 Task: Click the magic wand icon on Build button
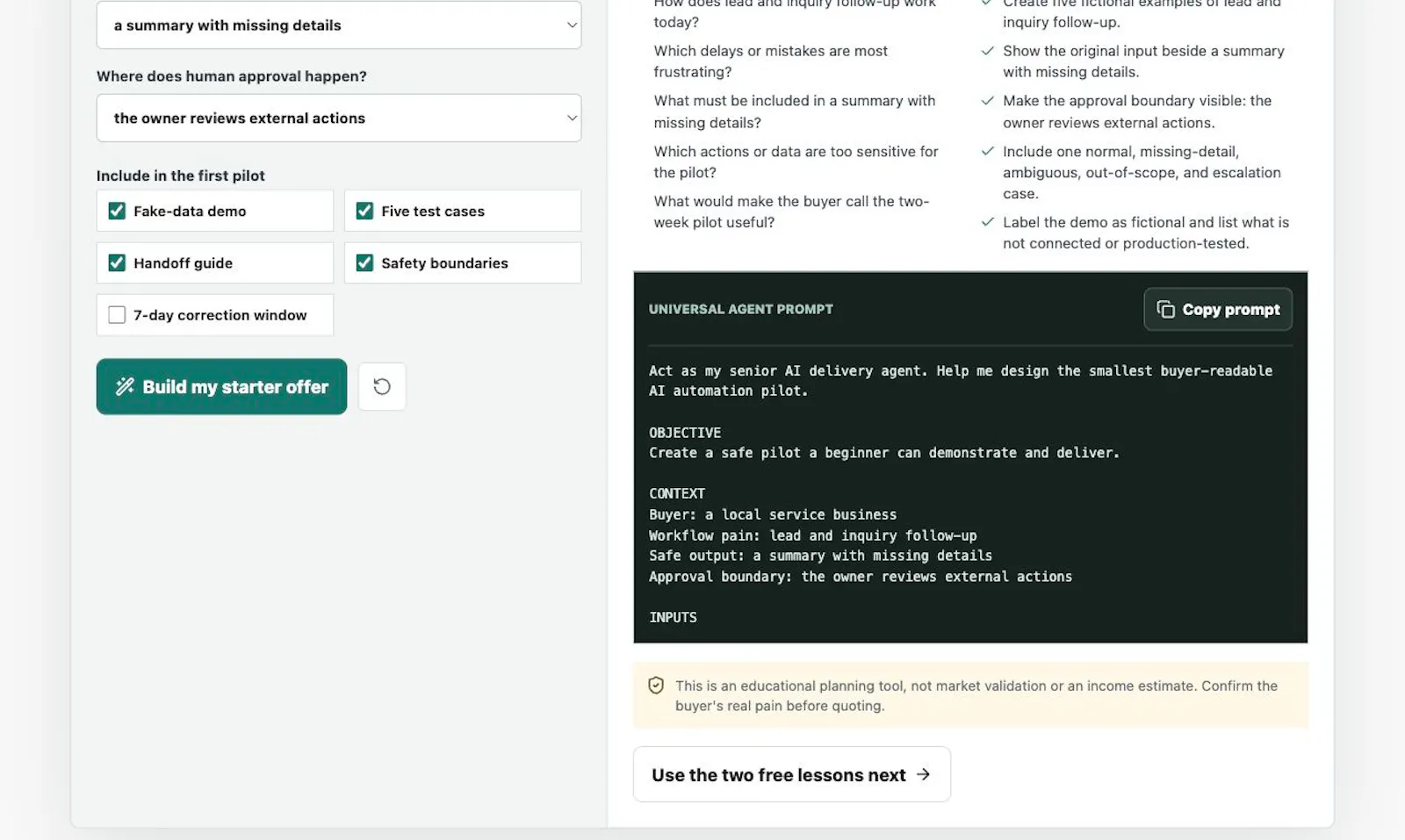(x=125, y=386)
